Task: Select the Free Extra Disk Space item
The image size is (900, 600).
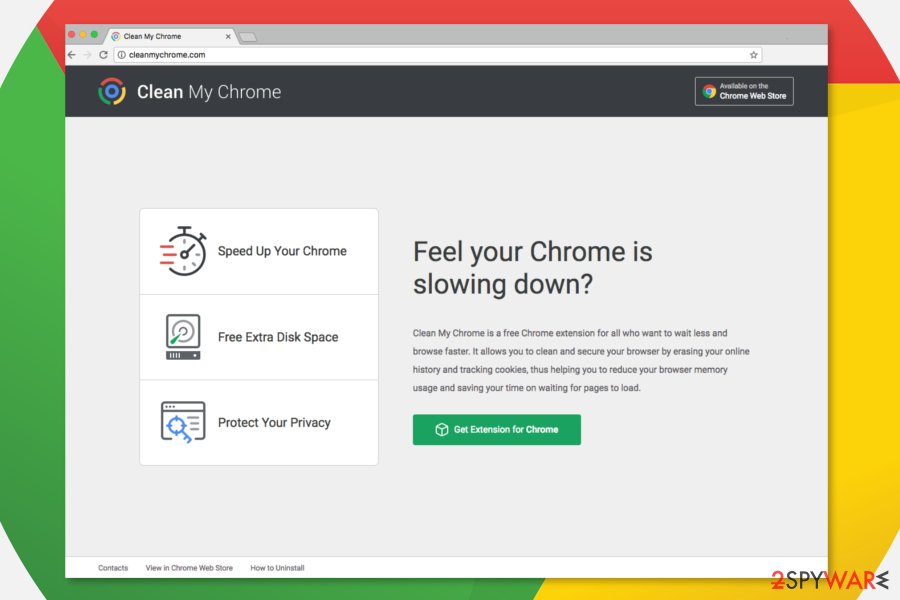Action: click(259, 337)
